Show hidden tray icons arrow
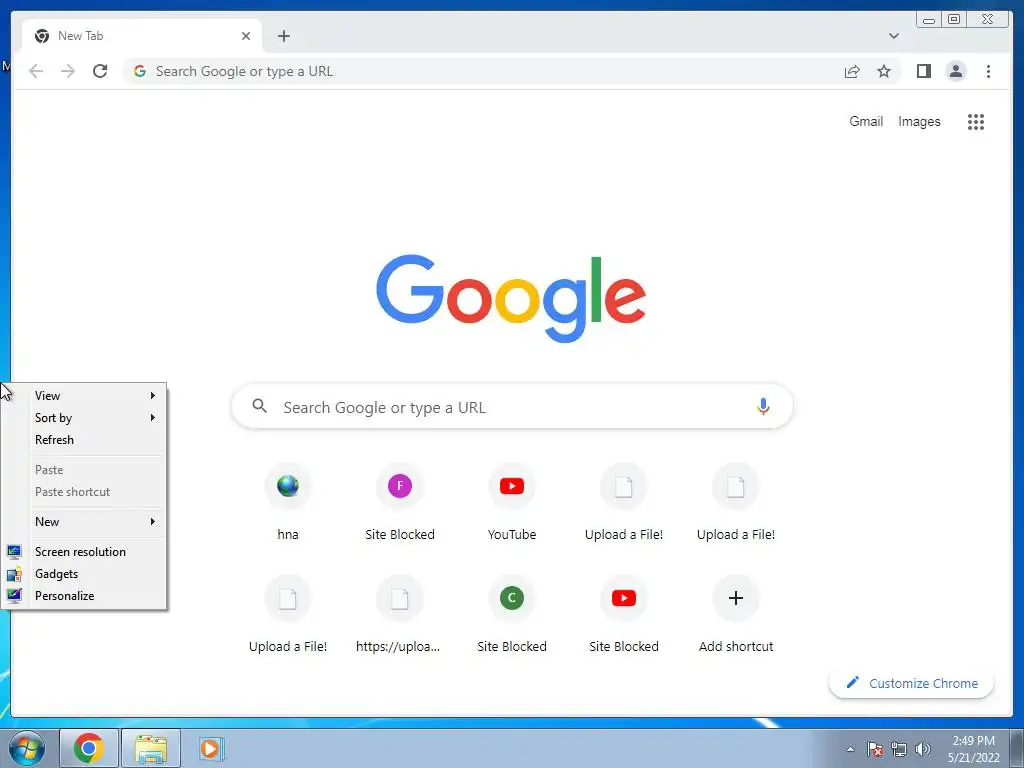This screenshot has width=1024, height=768. 850,749
